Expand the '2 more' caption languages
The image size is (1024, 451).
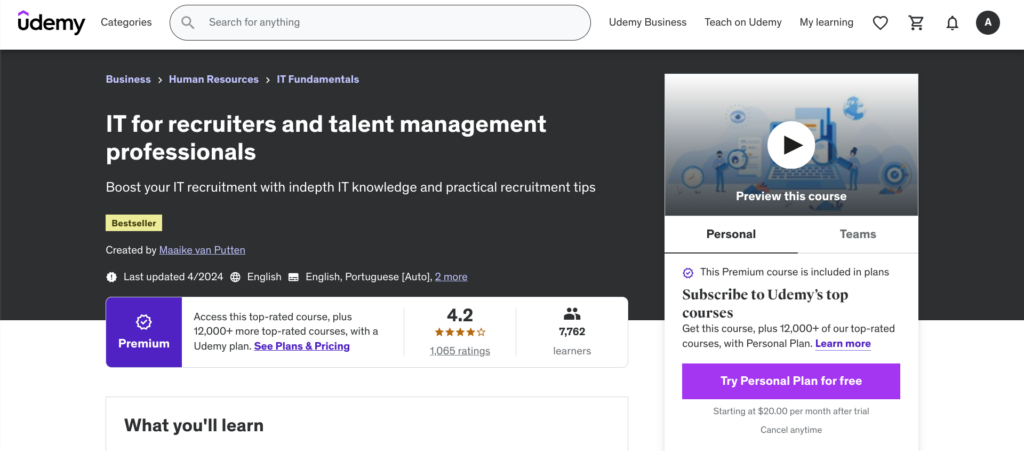pyautogui.click(x=451, y=277)
